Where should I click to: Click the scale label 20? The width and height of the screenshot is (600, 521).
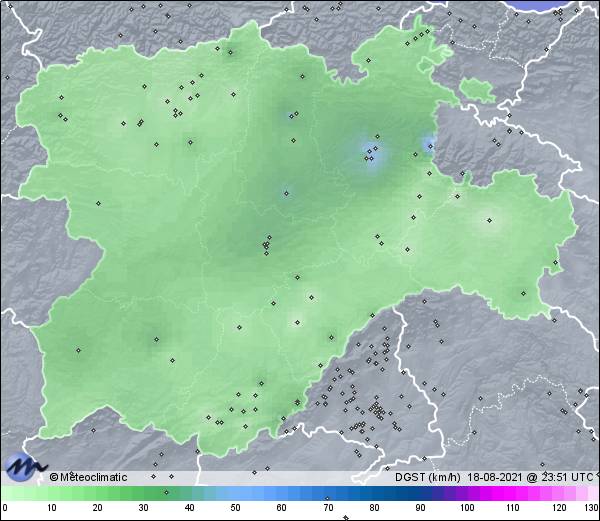pyautogui.click(x=97, y=508)
